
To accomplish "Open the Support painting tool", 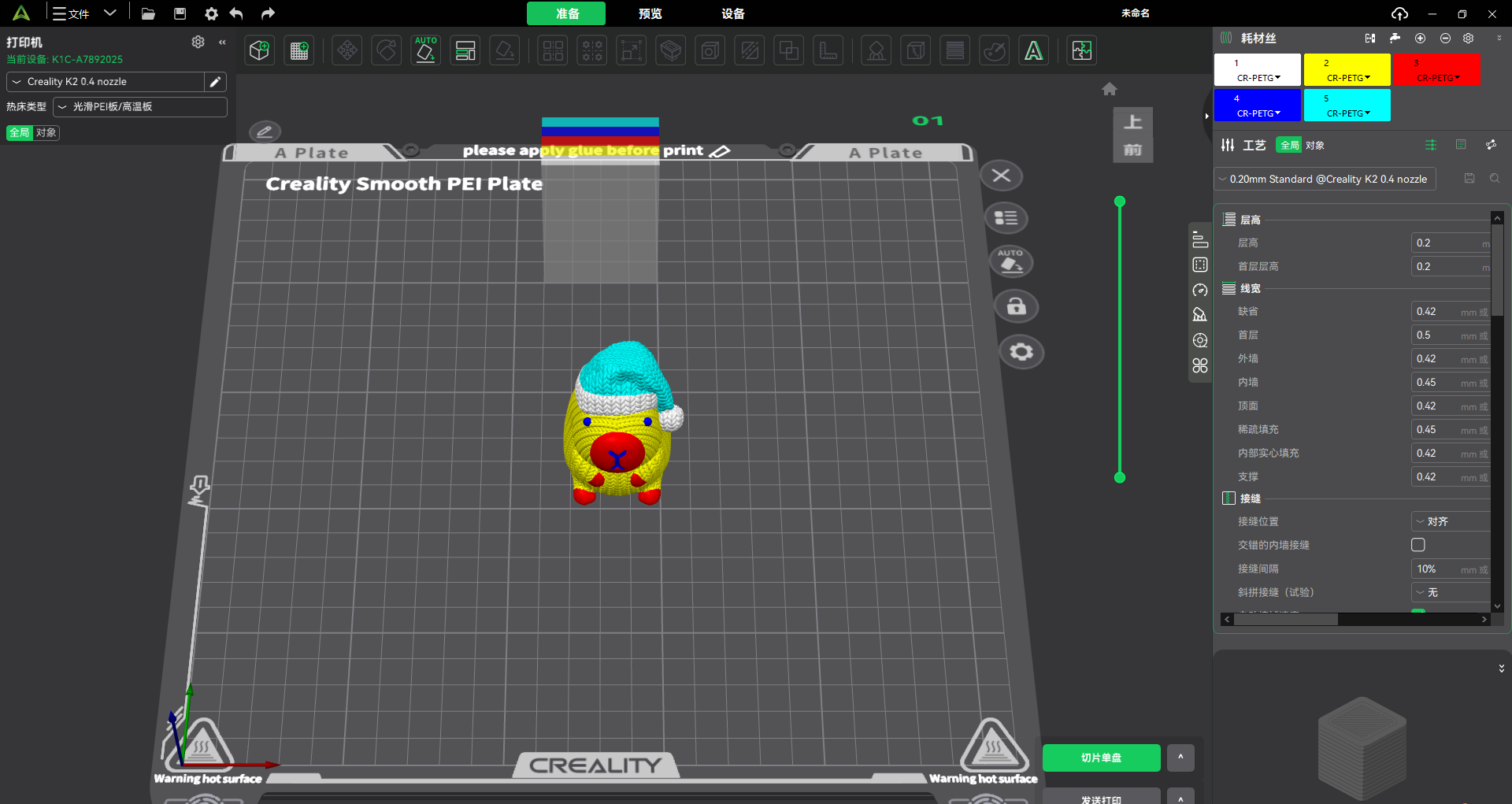I will click(x=876, y=51).
